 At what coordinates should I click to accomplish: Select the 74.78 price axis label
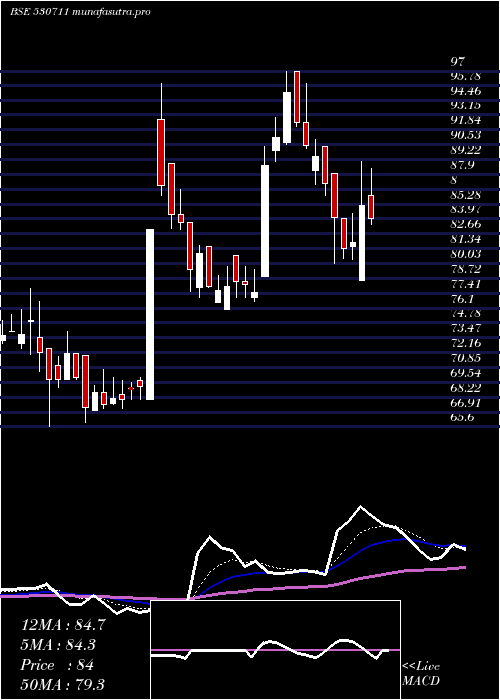(x=465, y=313)
